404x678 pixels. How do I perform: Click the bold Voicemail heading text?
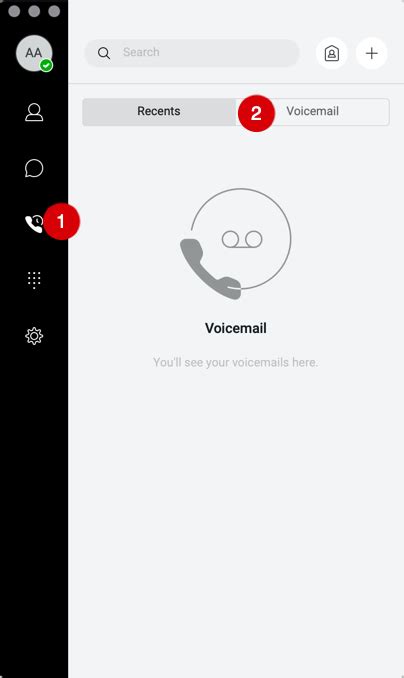236,328
